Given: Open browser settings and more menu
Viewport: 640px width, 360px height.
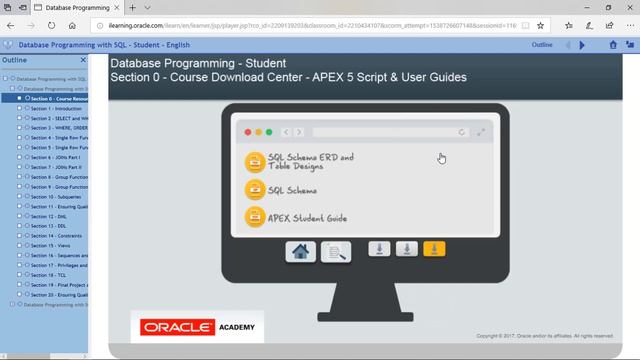Looking at the screenshot, I should pos(630,25).
